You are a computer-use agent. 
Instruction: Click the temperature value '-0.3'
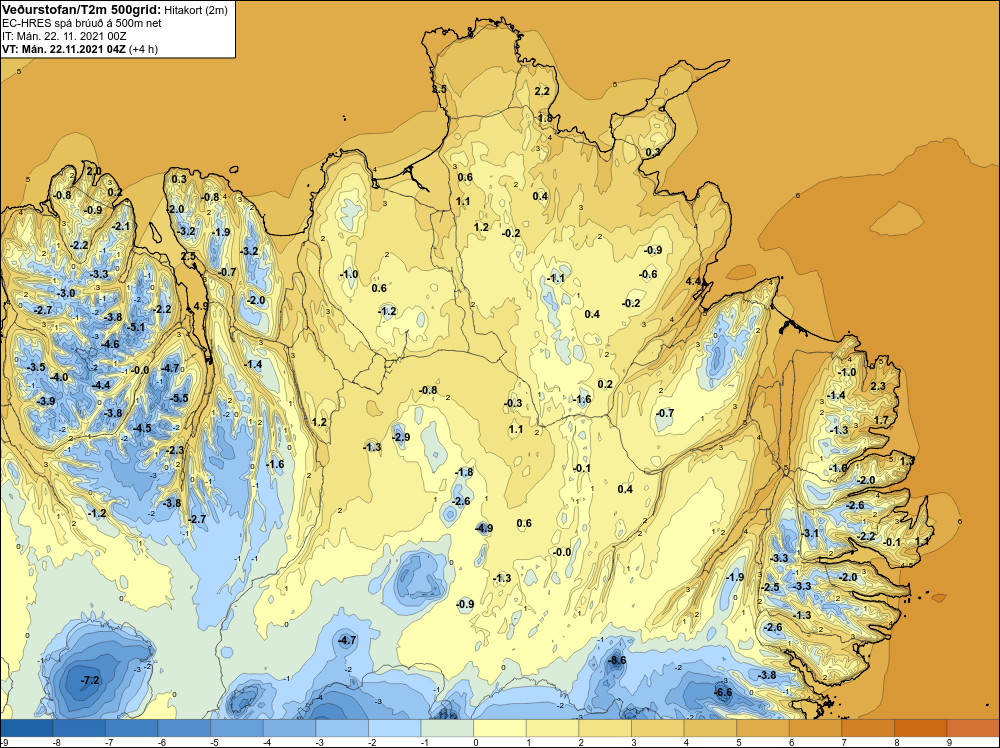(513, 403)
